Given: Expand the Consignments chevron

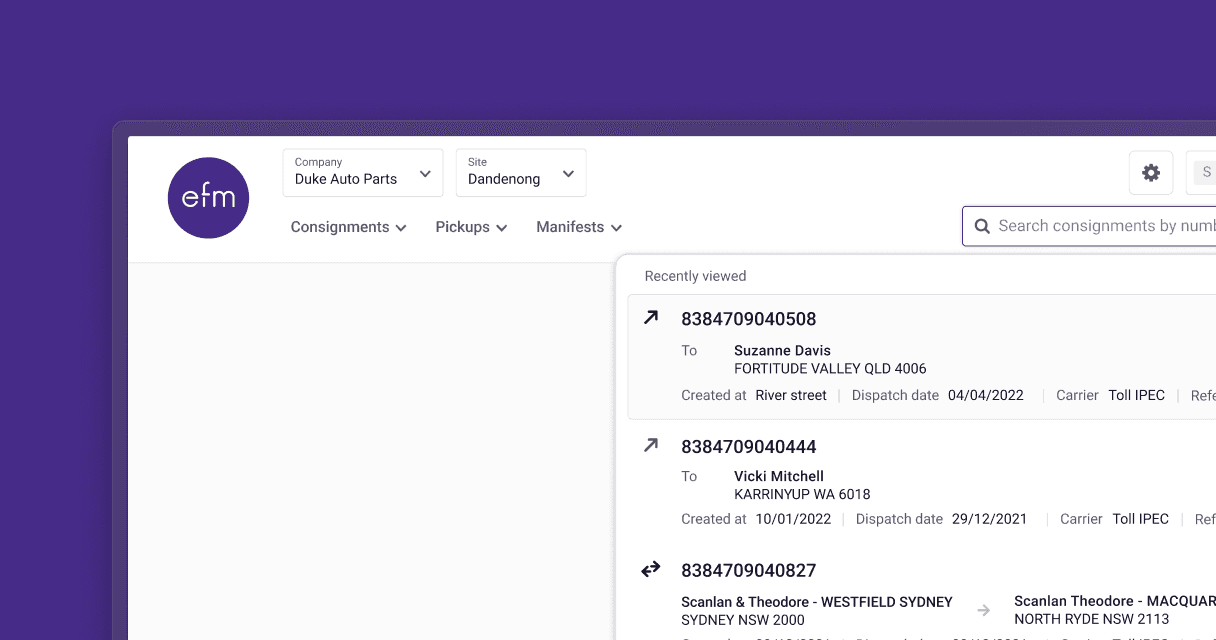Looking at the screenshot, I should (x=403, y=227).
